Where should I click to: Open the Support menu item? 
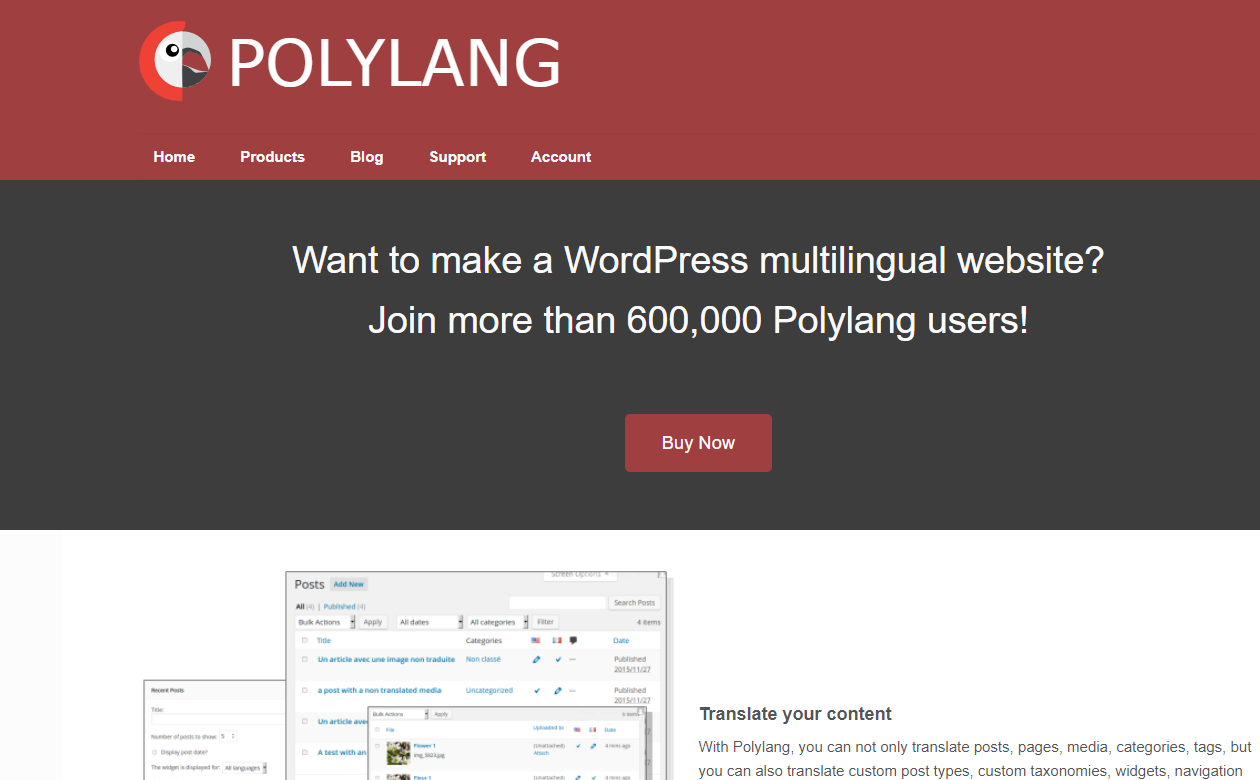[x=458, y=157]
